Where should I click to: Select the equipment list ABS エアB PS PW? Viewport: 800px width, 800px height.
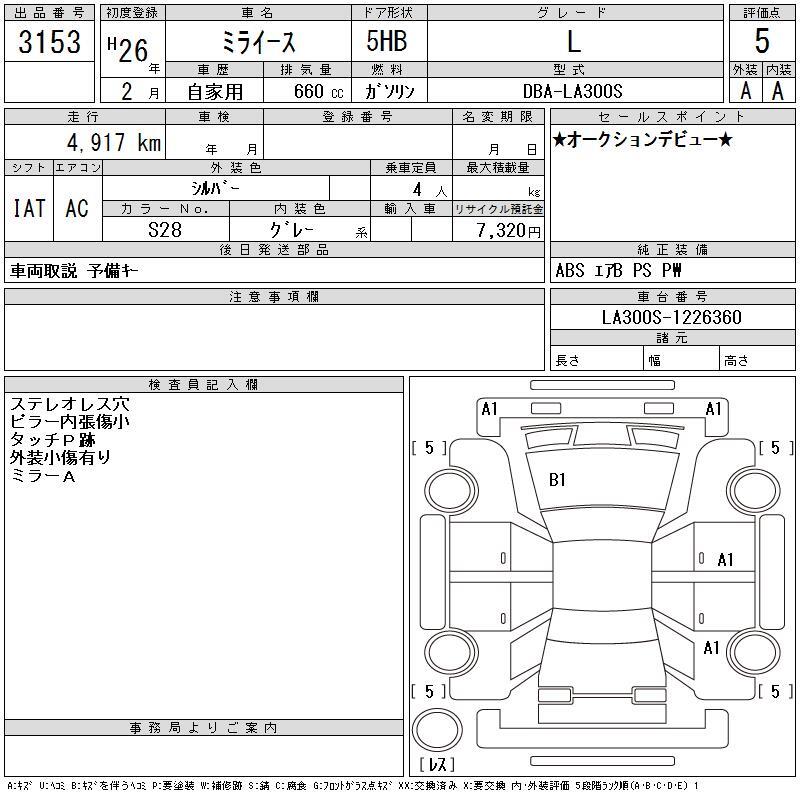[x=618, y=270]
